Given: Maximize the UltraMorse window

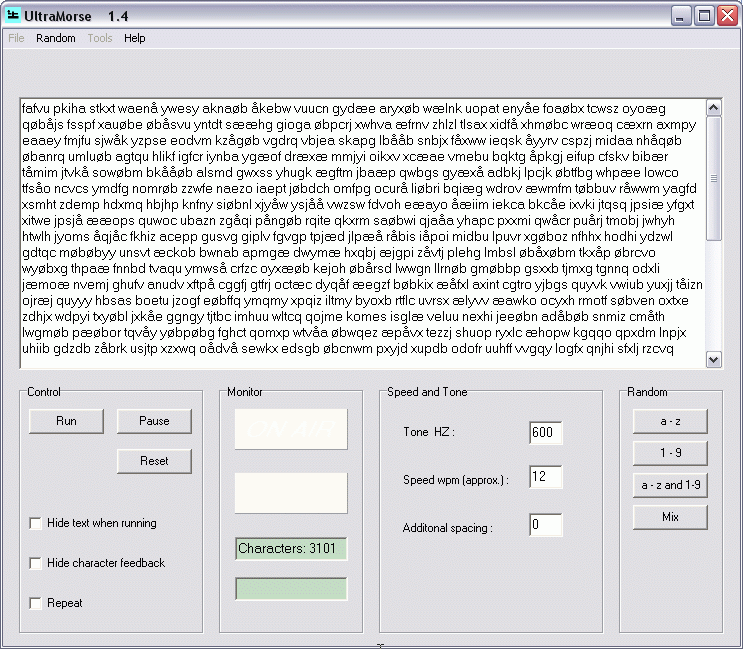Looking at the screenshot, I should tap(704, 16).
